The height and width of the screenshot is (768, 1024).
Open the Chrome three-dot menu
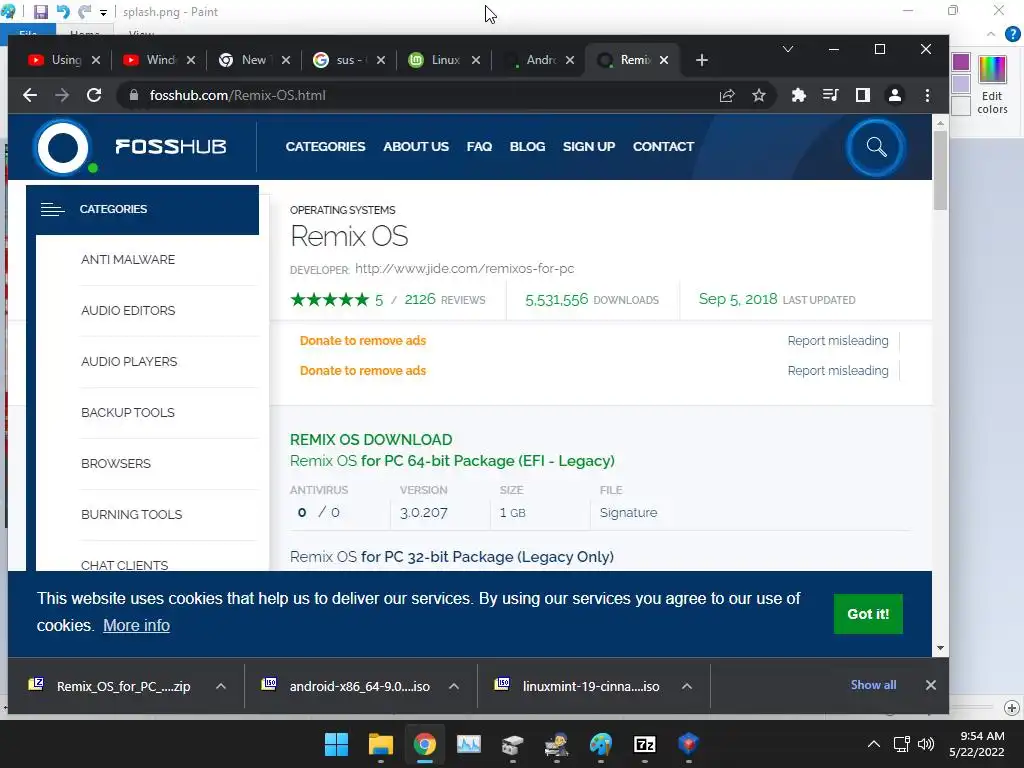coord(927,95)
